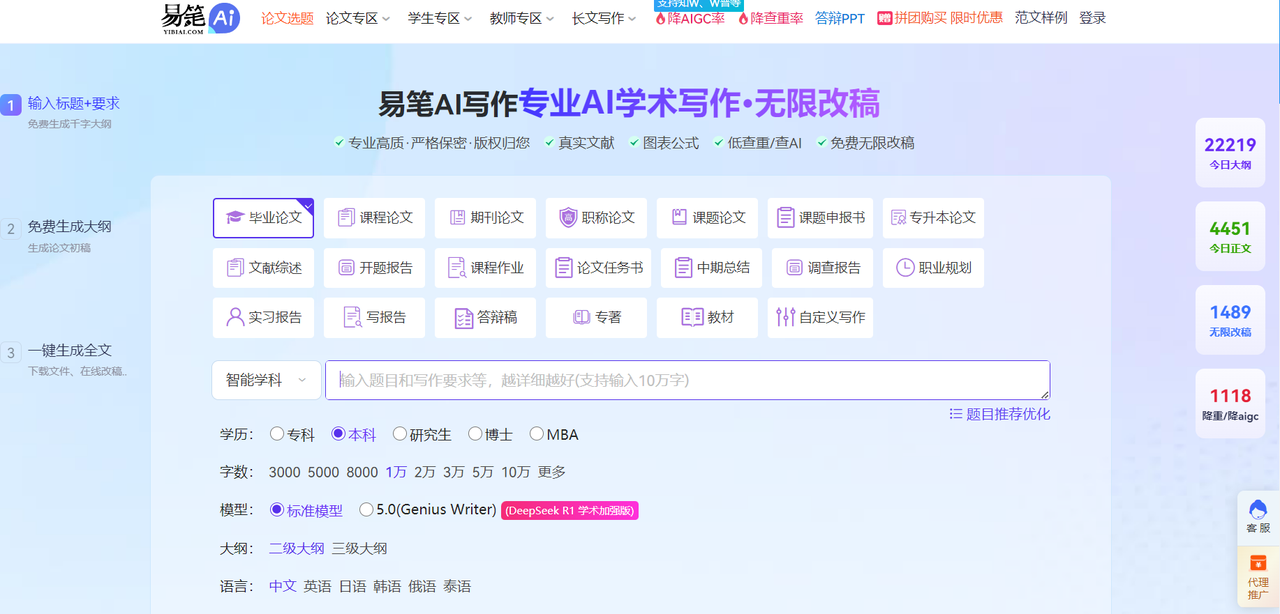Select the 职称论文 shield icon
Image resolution: width=1280 pixels, height=614 pixels.
(568, 218)
